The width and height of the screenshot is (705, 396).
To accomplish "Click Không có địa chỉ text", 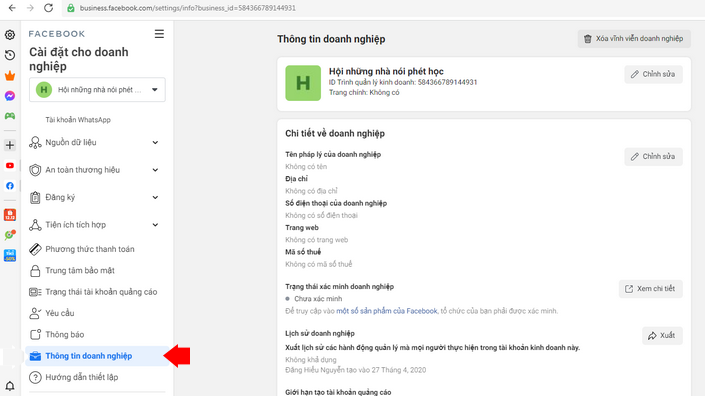I will [311, 191].
